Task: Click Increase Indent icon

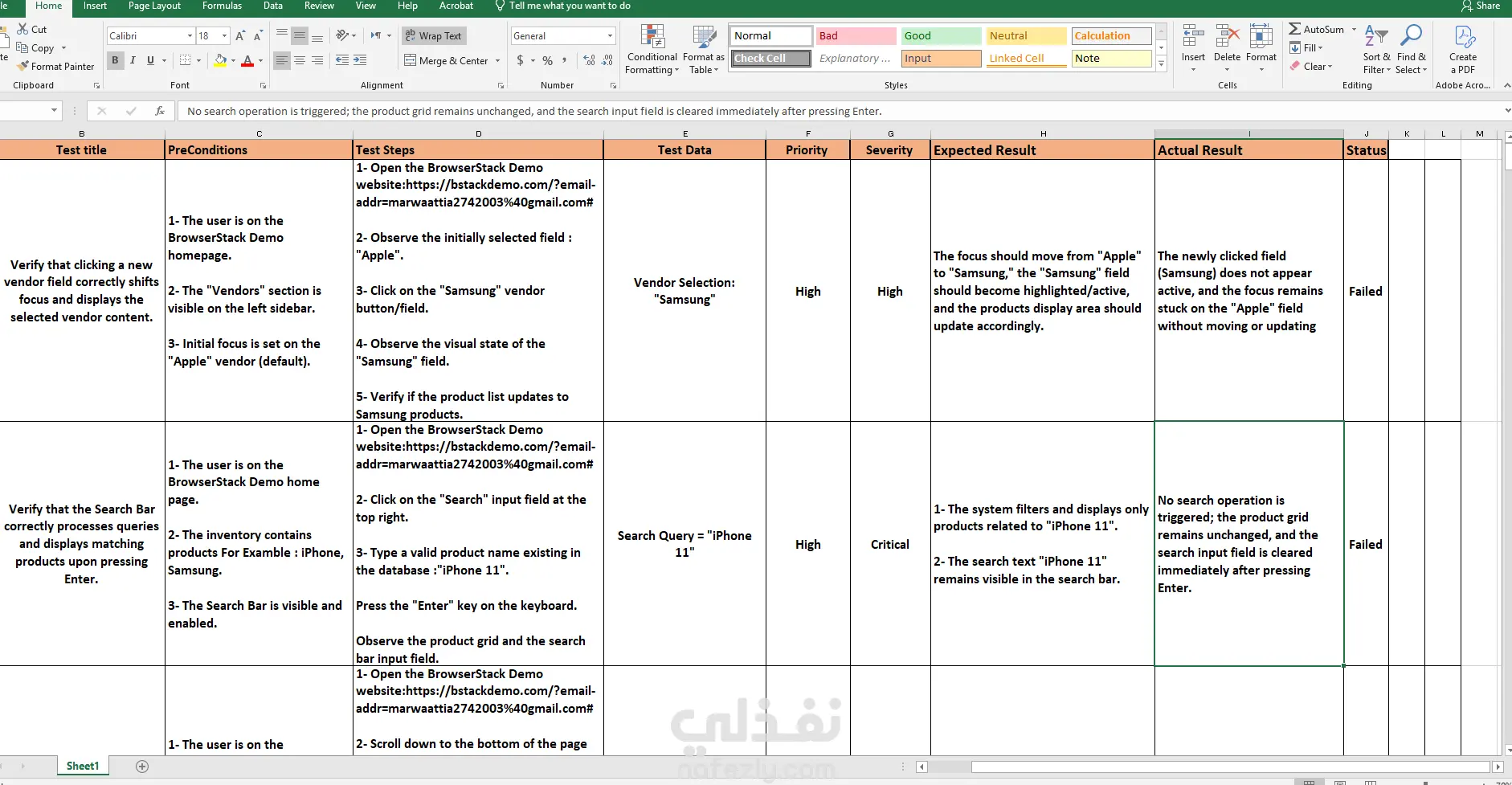Action: click(360, 60)
